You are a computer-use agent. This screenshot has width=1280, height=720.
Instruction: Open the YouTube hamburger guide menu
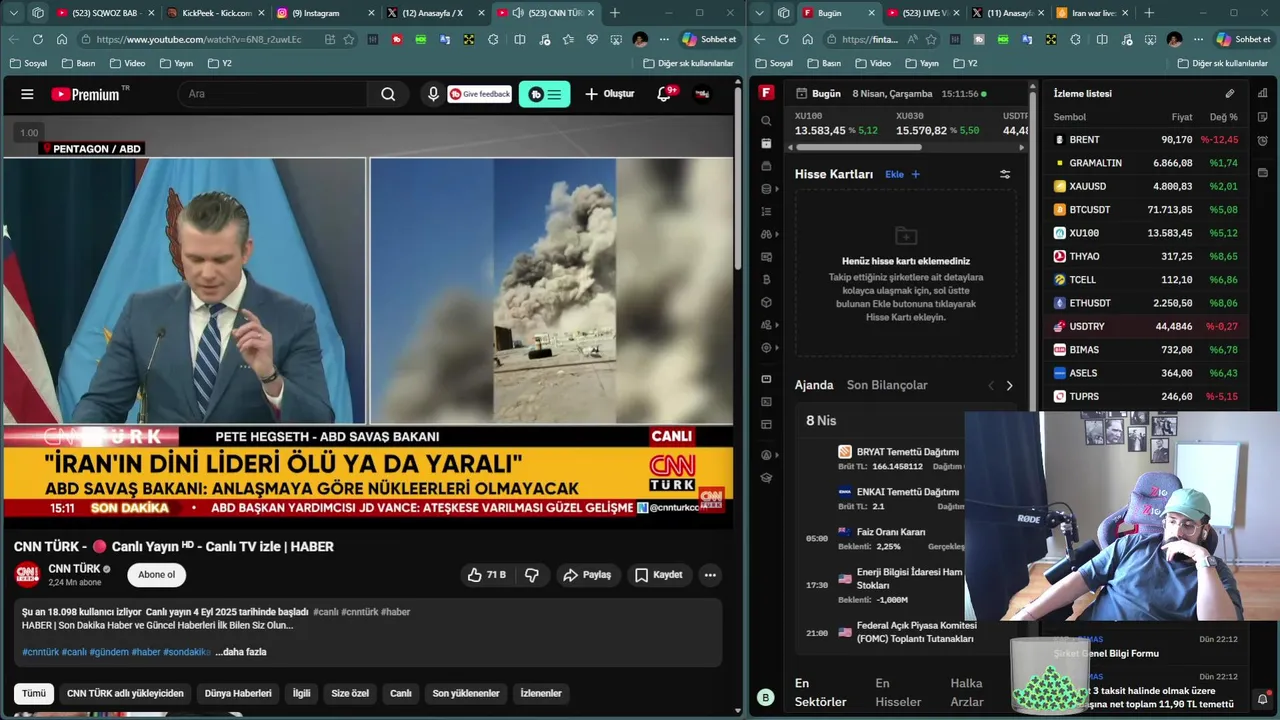click(x=27, y=94)
